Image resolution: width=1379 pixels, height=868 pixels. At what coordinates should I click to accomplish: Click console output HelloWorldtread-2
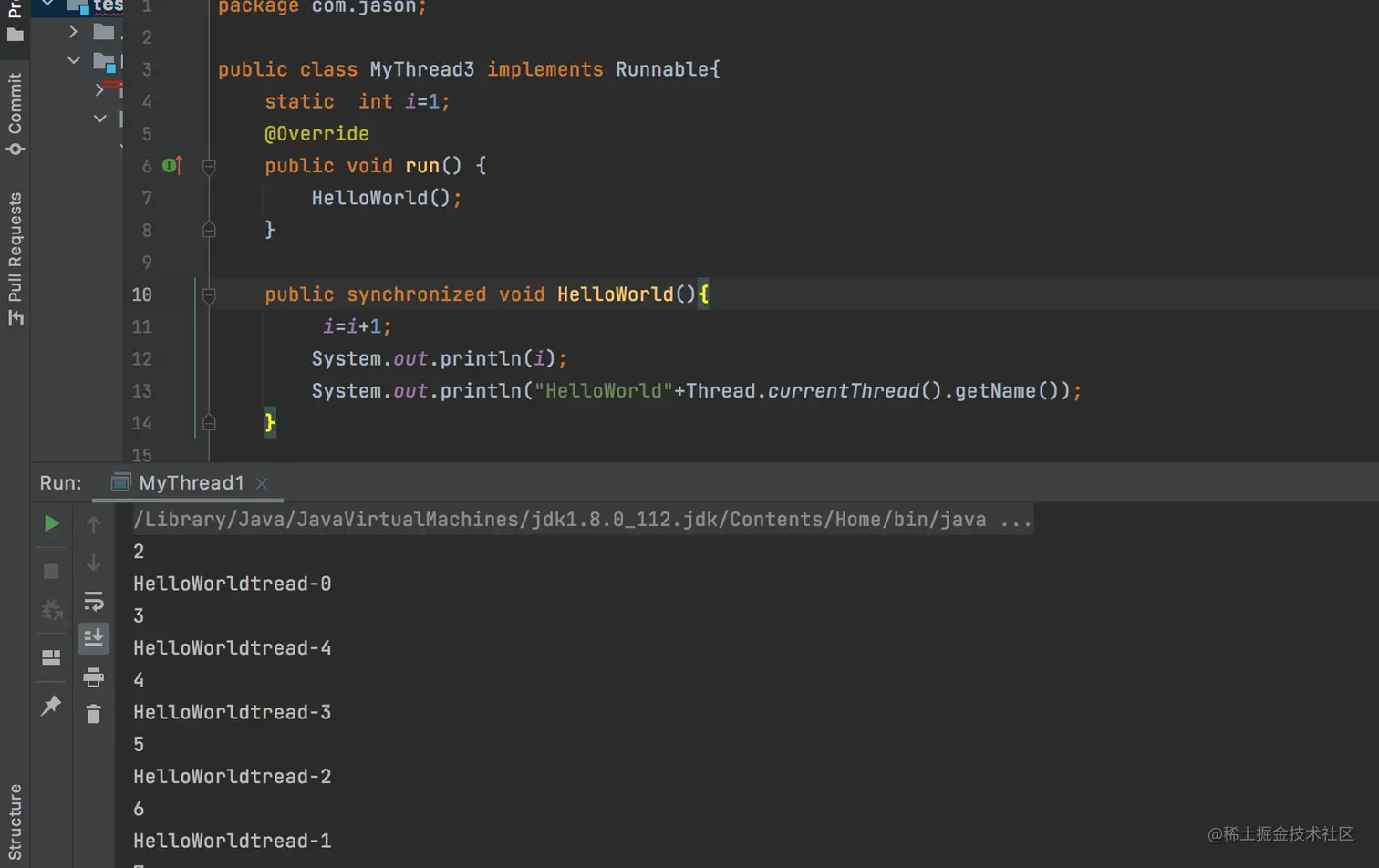[232, 777]
